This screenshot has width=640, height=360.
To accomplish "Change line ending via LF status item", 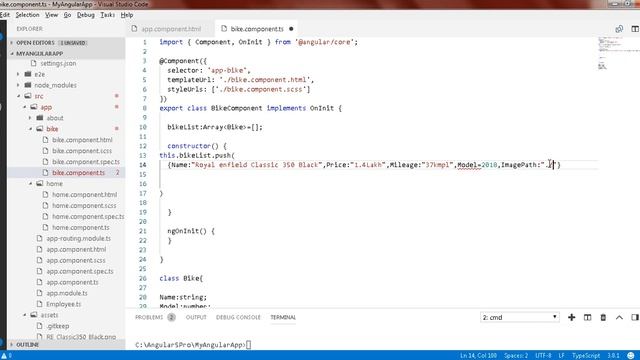I will click(x=562, y=356).
